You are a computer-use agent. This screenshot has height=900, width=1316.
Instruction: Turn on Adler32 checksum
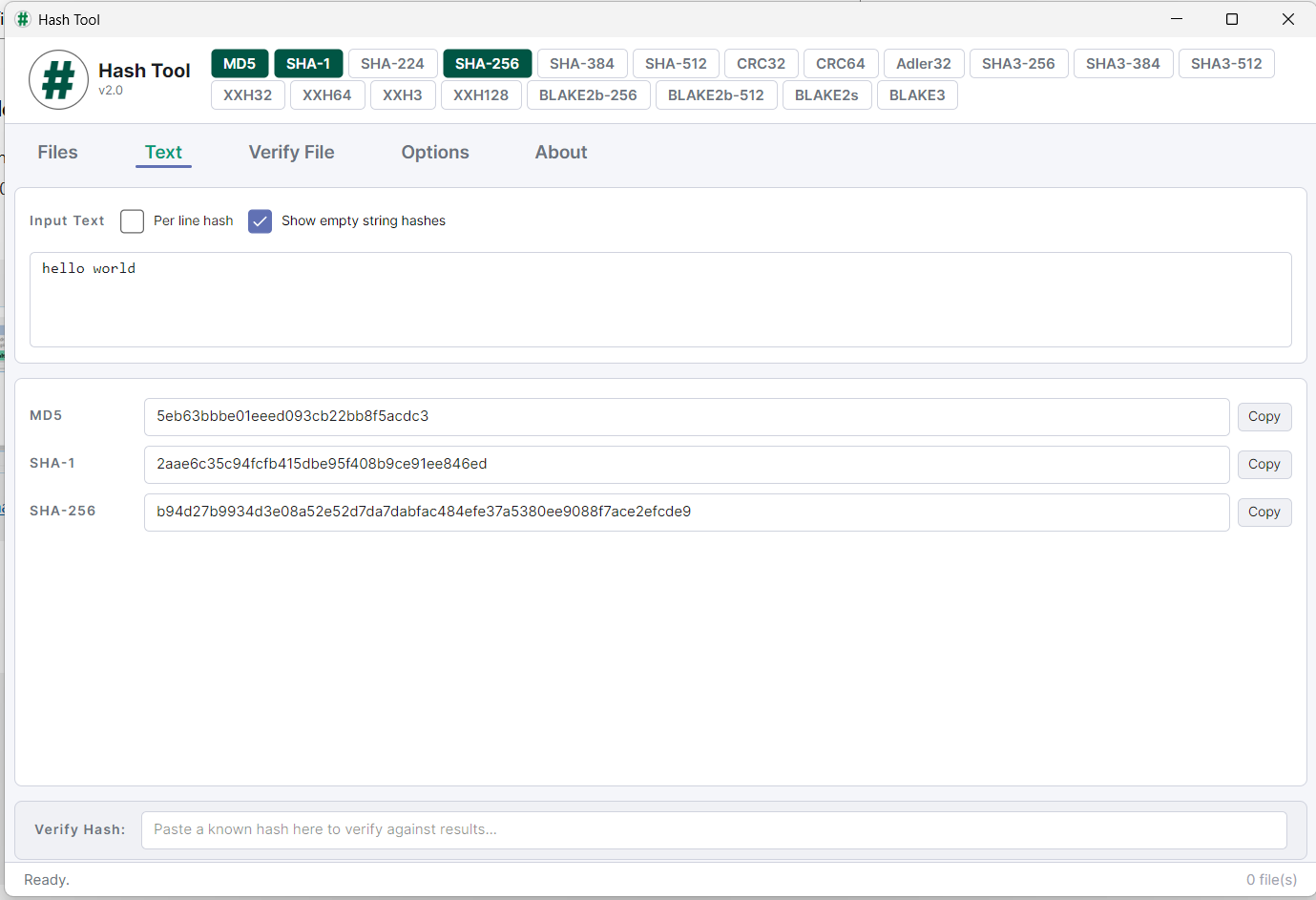(923, 63)
